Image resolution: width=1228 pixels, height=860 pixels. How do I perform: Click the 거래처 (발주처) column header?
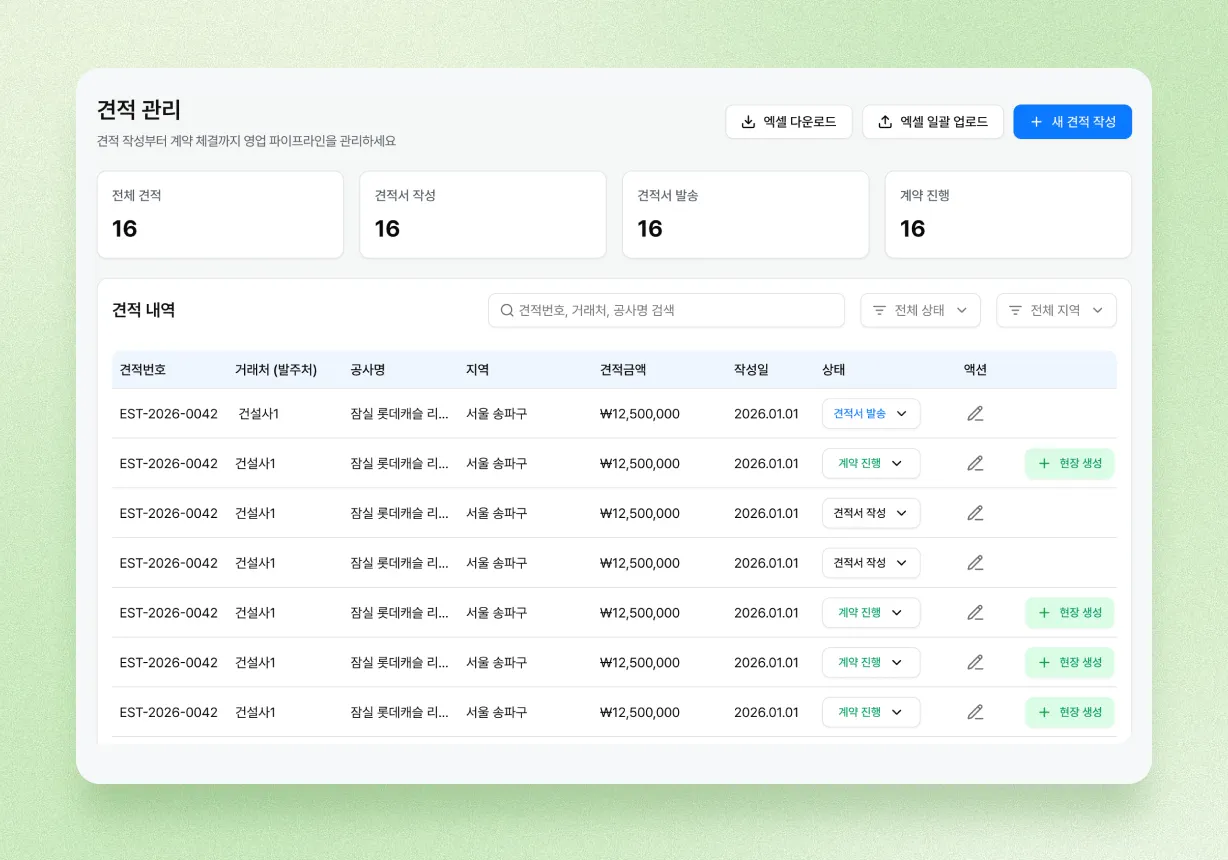click(276, 369)
